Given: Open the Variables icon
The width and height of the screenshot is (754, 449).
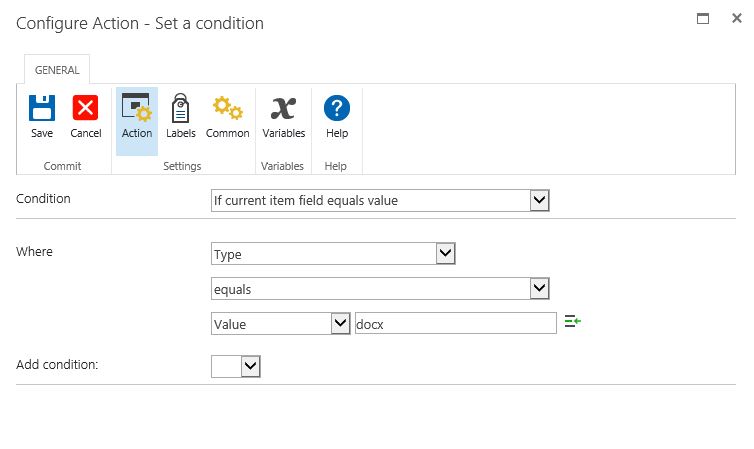Looking at the screenshot, I should (x=283, y=108).
